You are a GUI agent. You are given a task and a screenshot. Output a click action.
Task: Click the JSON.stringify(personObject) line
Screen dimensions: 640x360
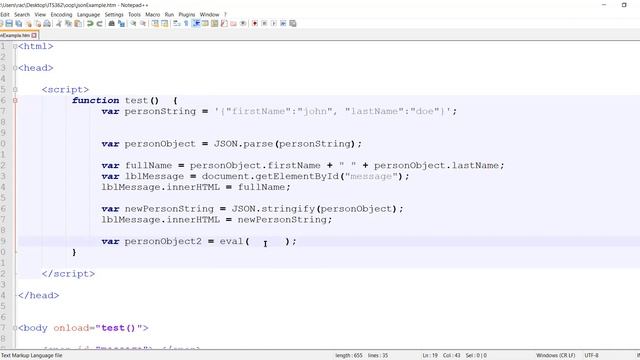pos(252,209)
